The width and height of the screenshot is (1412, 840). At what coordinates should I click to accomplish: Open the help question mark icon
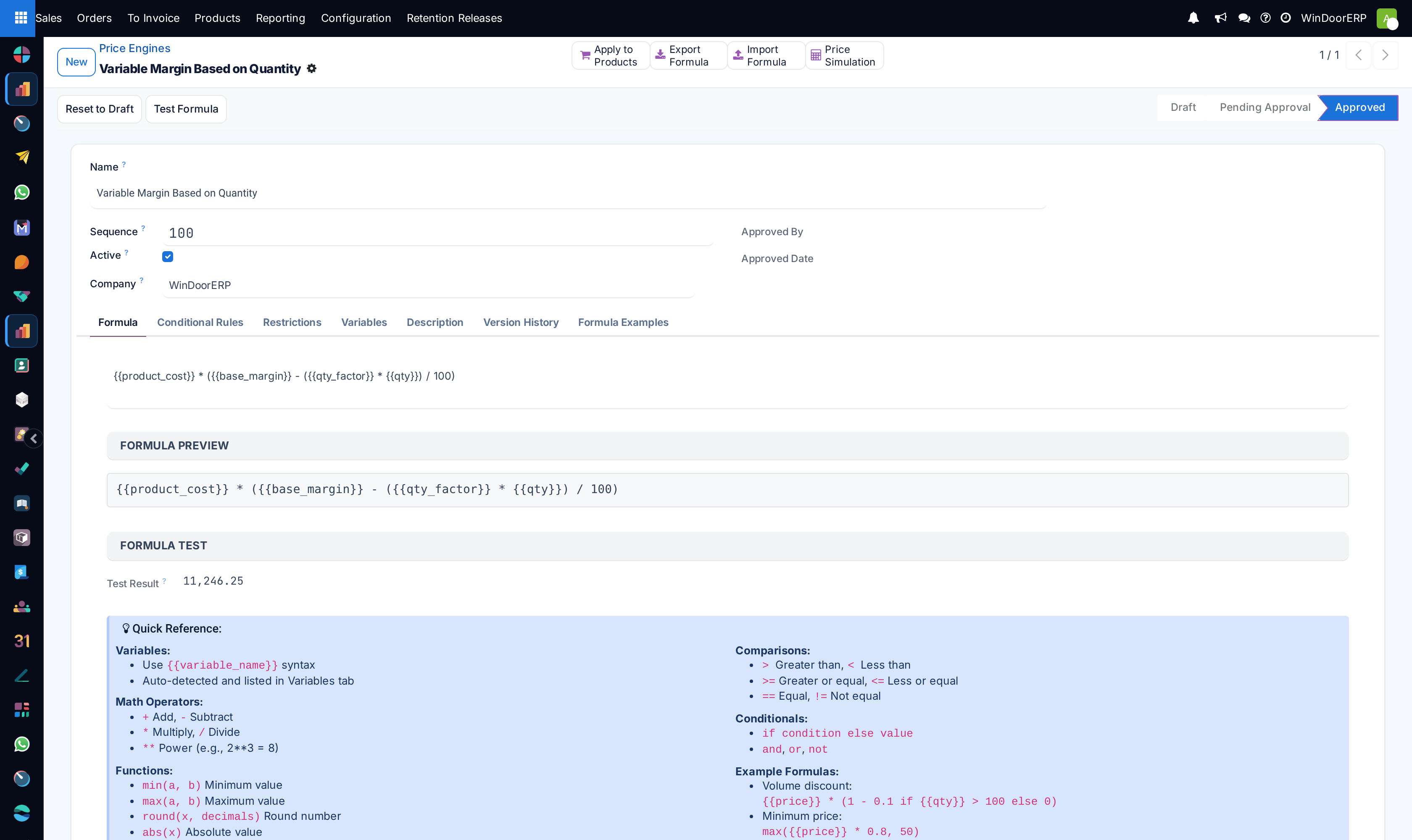(x=1265, y=18)
